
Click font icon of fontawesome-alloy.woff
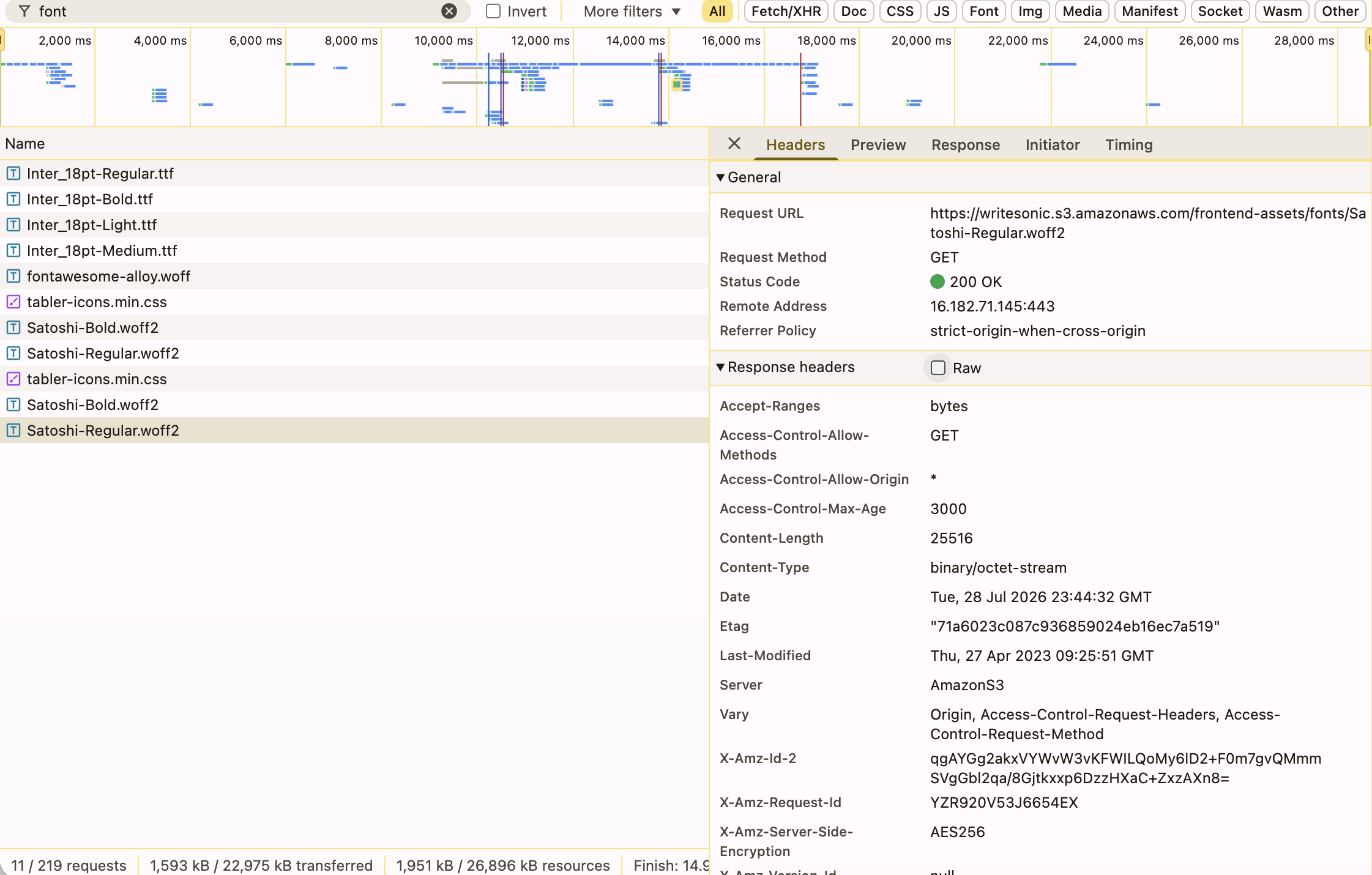(x=13, y=276)
